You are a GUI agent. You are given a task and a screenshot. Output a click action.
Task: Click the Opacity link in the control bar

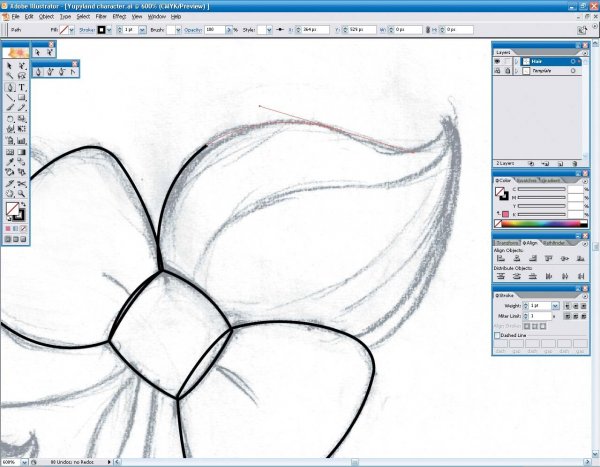(x=192, y=30)
